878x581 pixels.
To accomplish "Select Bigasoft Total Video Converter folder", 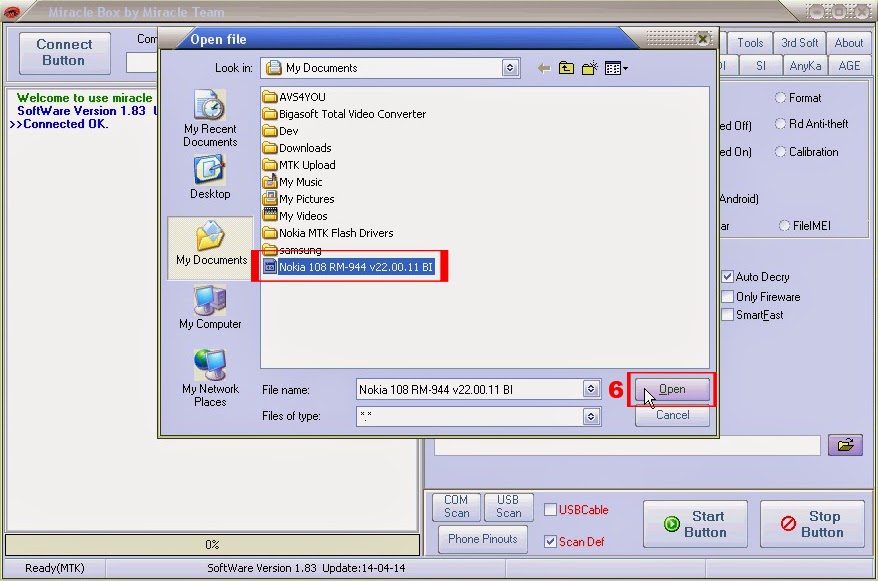I will tap(345, 114).
